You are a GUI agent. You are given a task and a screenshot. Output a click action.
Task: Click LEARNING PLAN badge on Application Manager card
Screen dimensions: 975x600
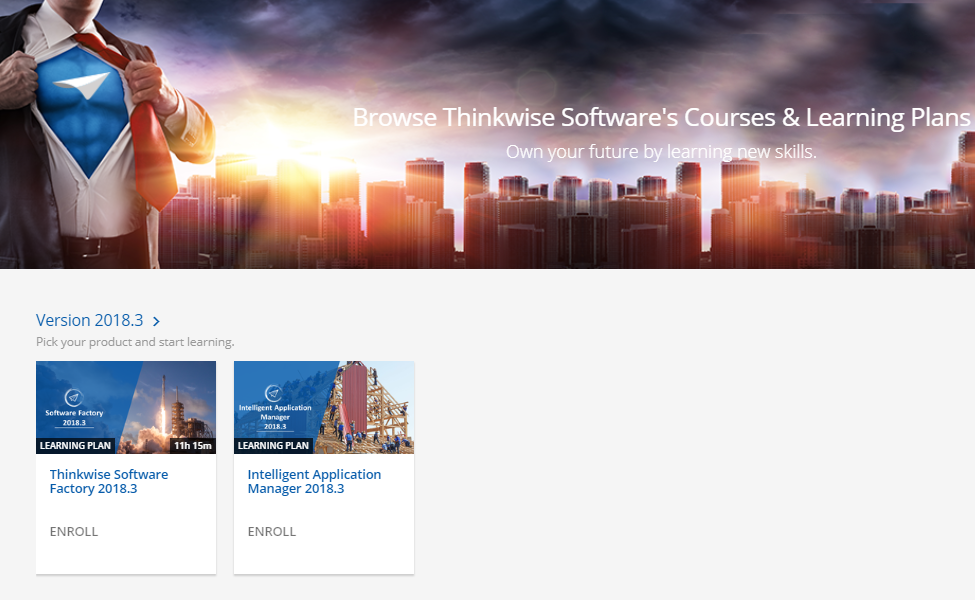273,446
